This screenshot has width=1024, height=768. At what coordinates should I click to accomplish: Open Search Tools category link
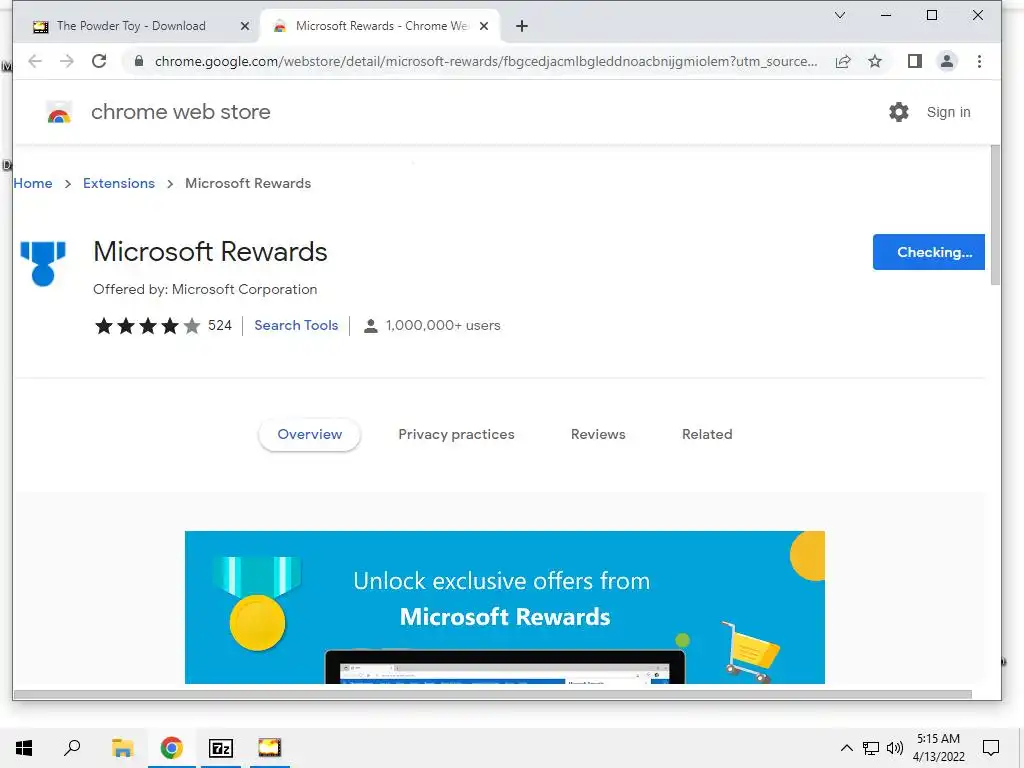coord(296,325)
